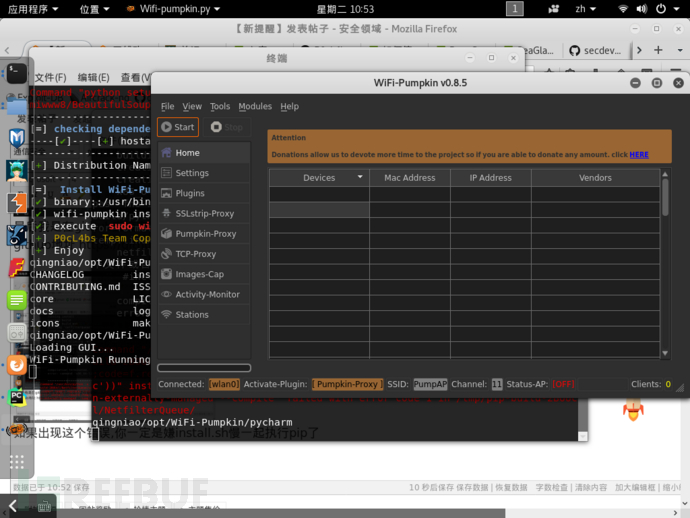Open the Wifi-pumpkin.py app menu in top bar
This screenshot has height=518, width=690.
(173, 9)
